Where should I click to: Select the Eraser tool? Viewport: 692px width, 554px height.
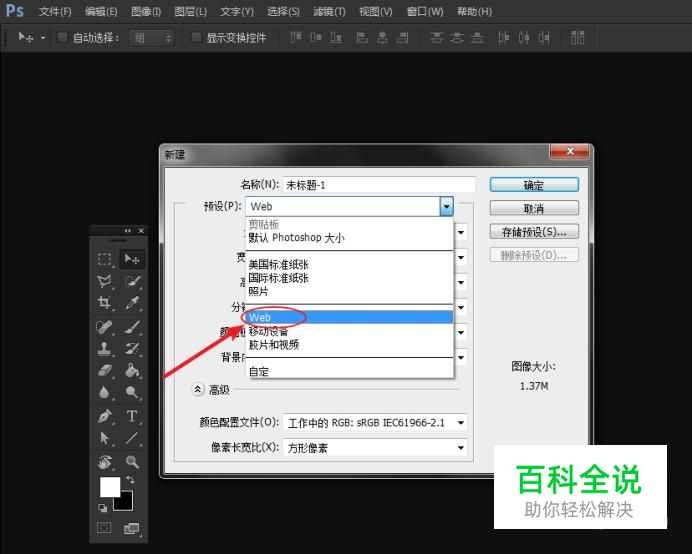point(104,370)
